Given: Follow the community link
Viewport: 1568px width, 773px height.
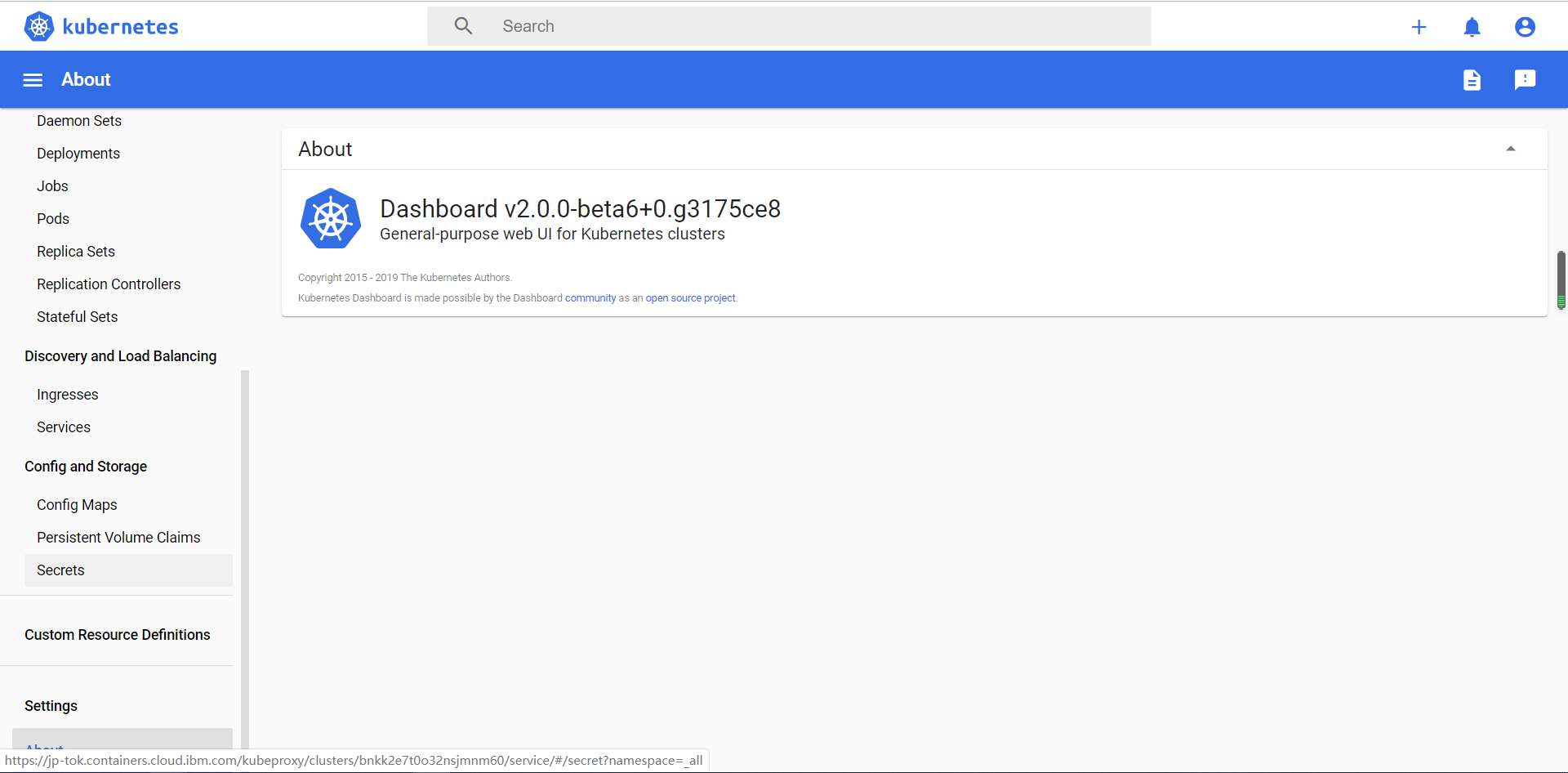Looking at the screenshot, I should pyautogui.click(x=590, y=298).
